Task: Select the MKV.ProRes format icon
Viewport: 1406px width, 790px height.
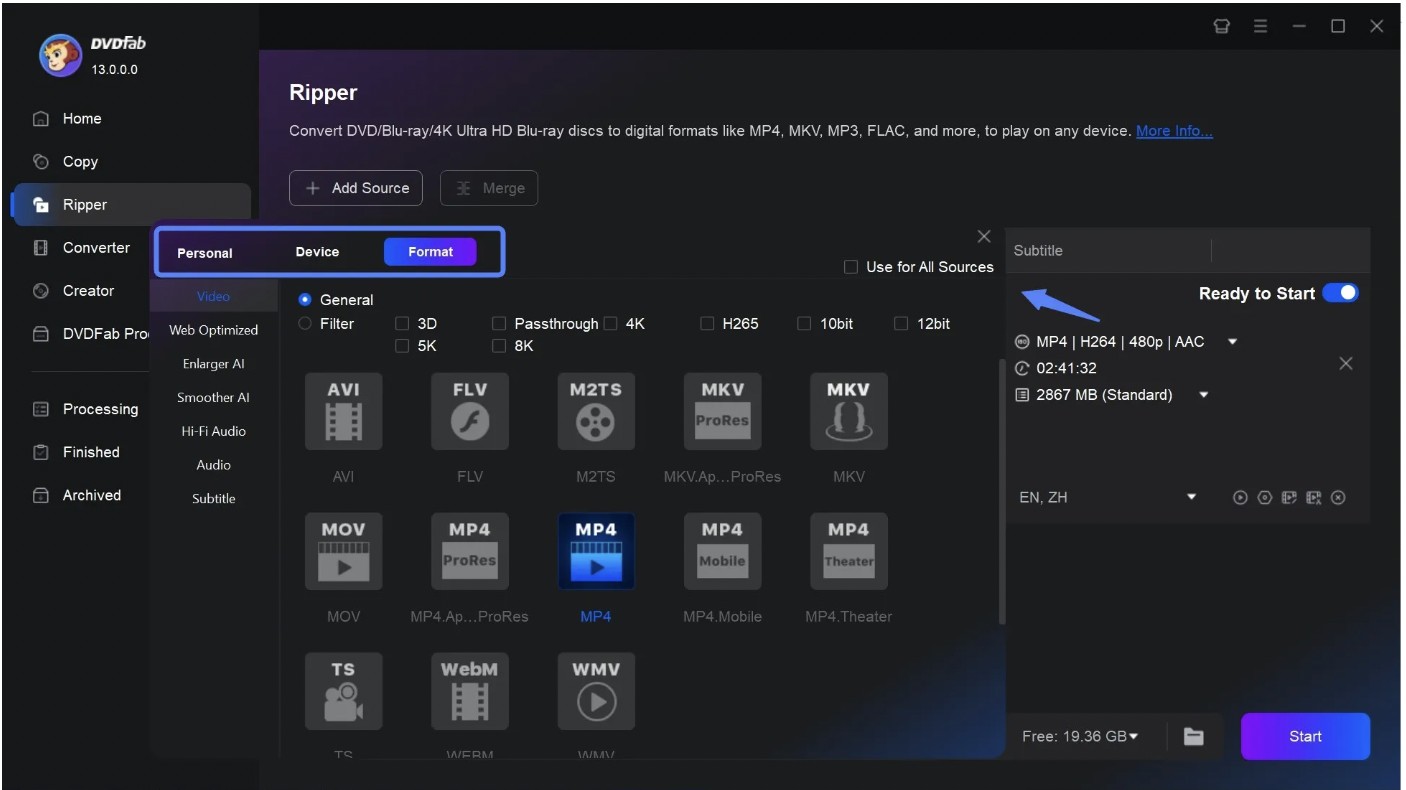Action: (722, 411)
